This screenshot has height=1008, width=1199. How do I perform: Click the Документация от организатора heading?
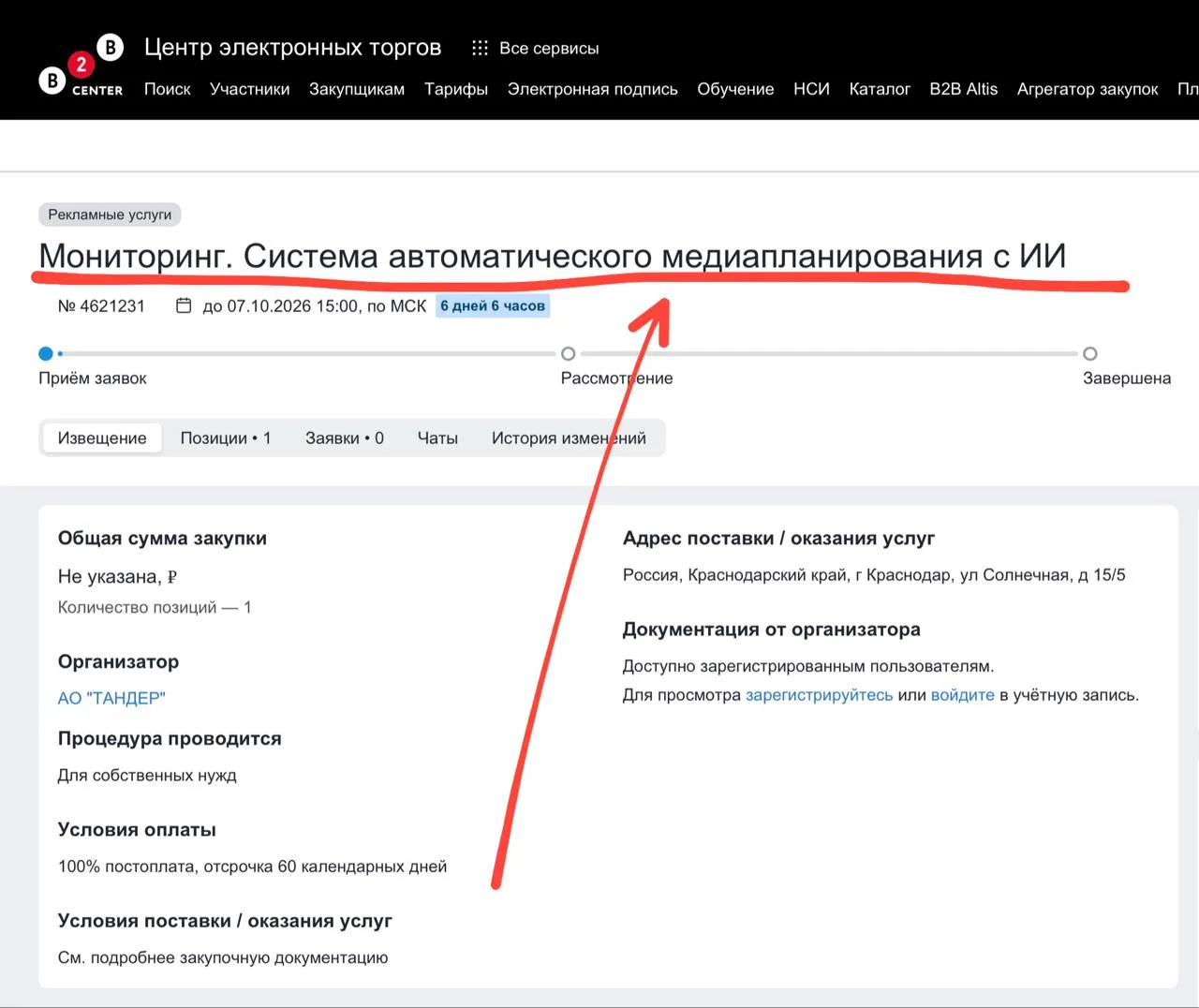pos(772,630)
